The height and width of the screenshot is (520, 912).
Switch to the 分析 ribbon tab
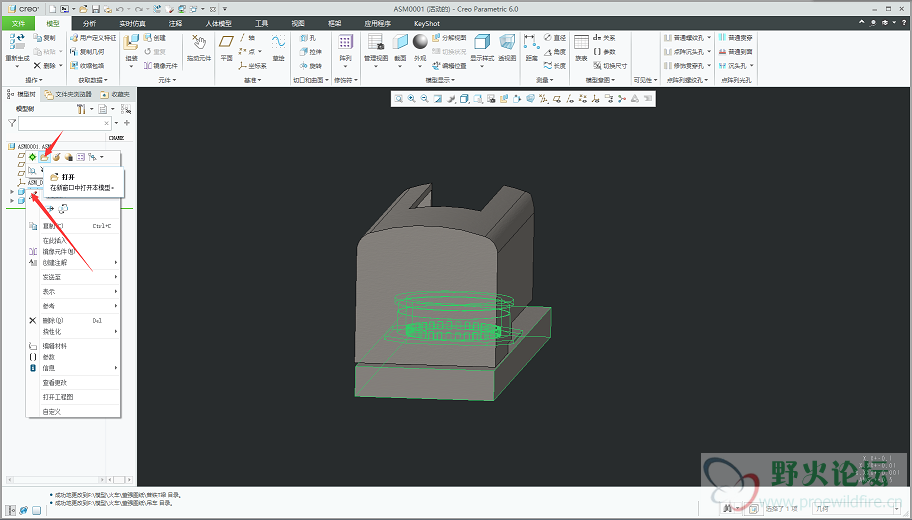89,23
